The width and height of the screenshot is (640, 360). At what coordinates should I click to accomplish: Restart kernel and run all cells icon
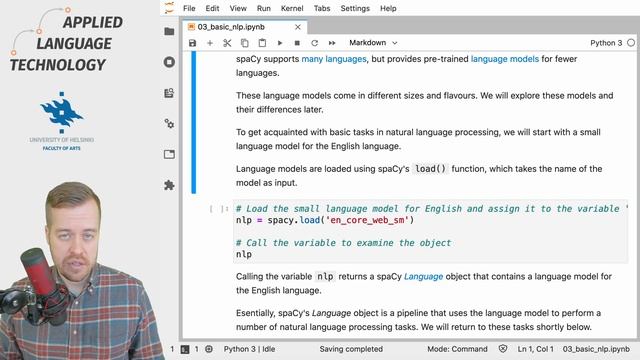pyautogui.click(x=332, y=43)
